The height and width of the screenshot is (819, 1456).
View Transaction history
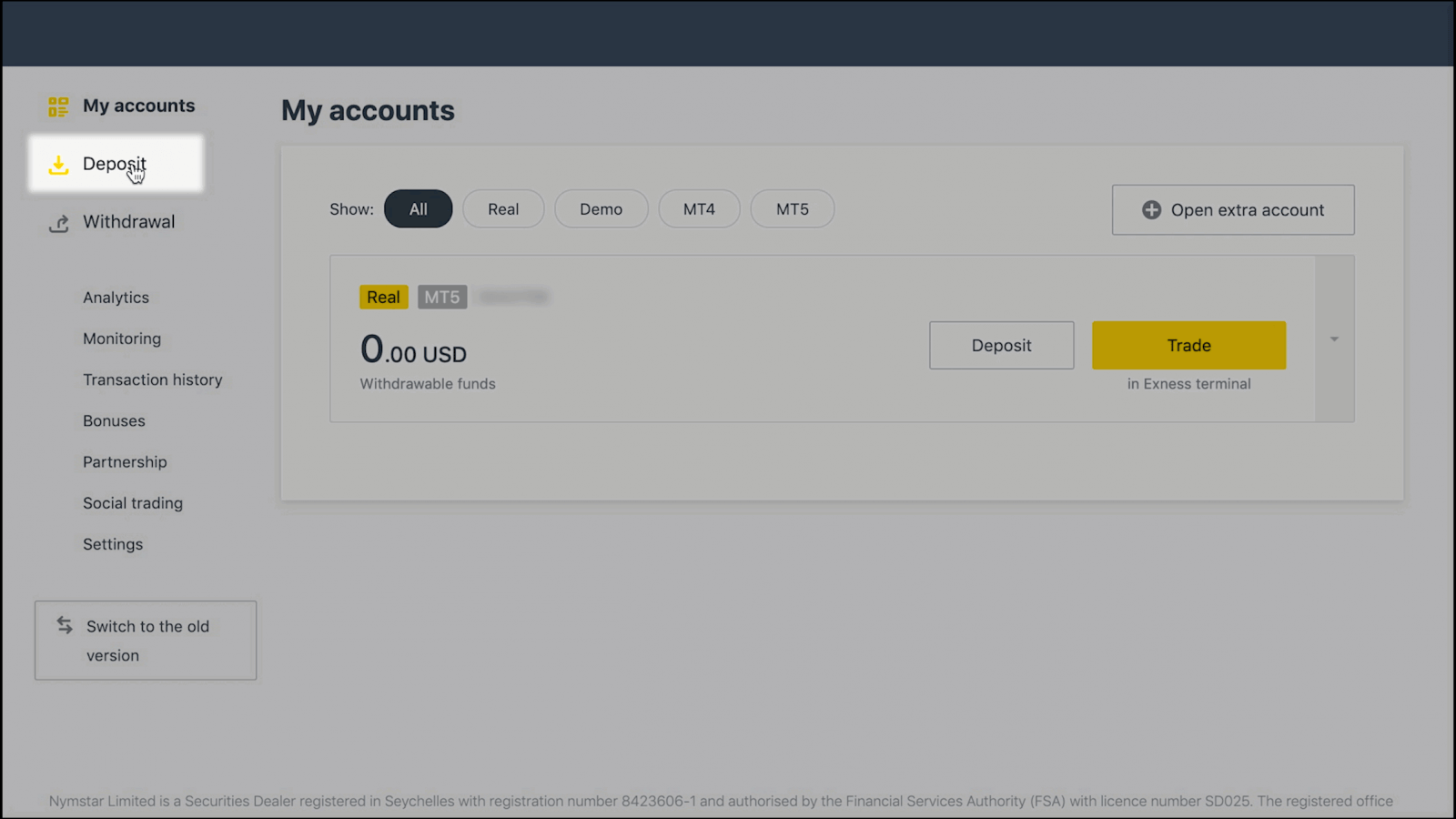153,379
